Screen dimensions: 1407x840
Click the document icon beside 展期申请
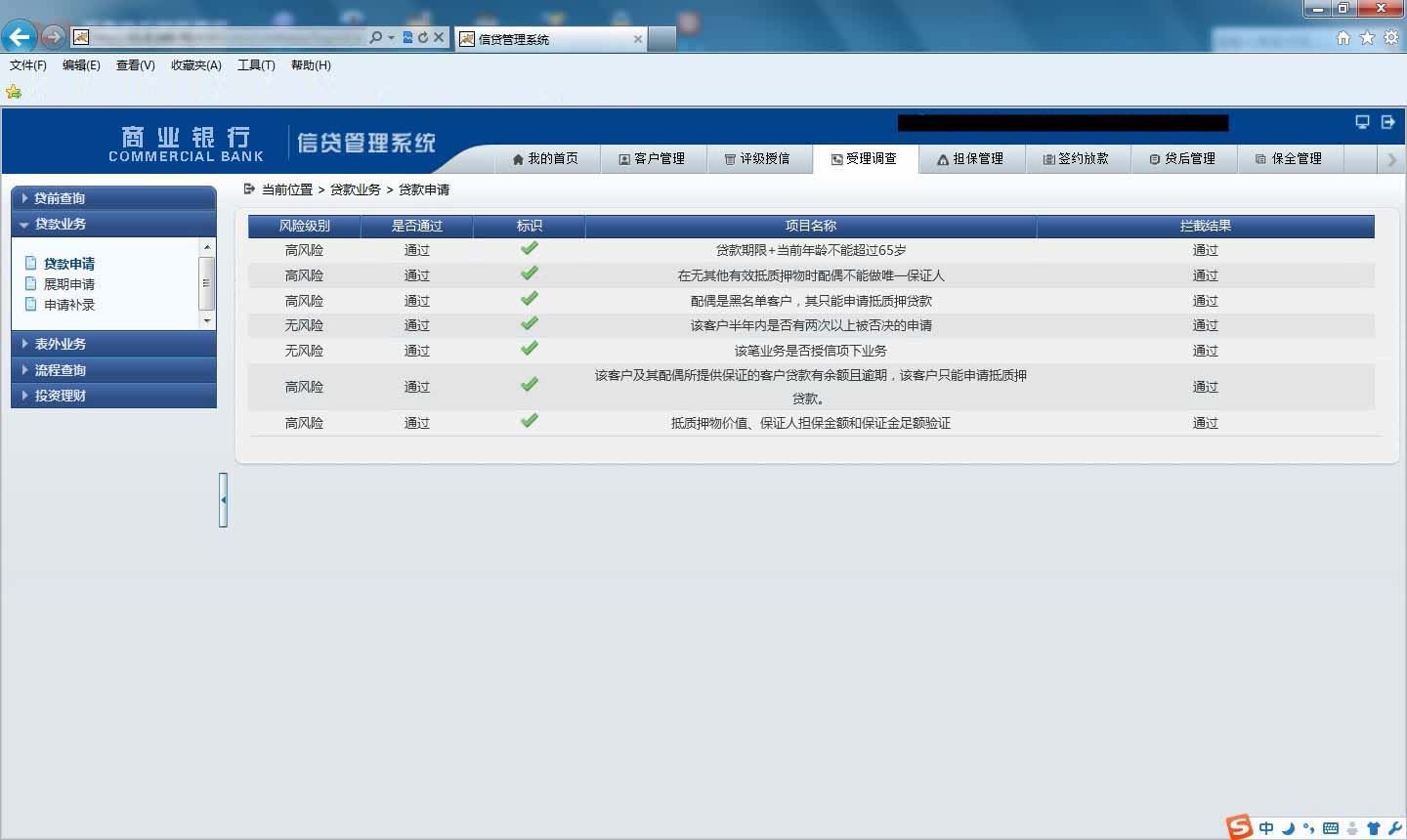[x=31, y=283]
